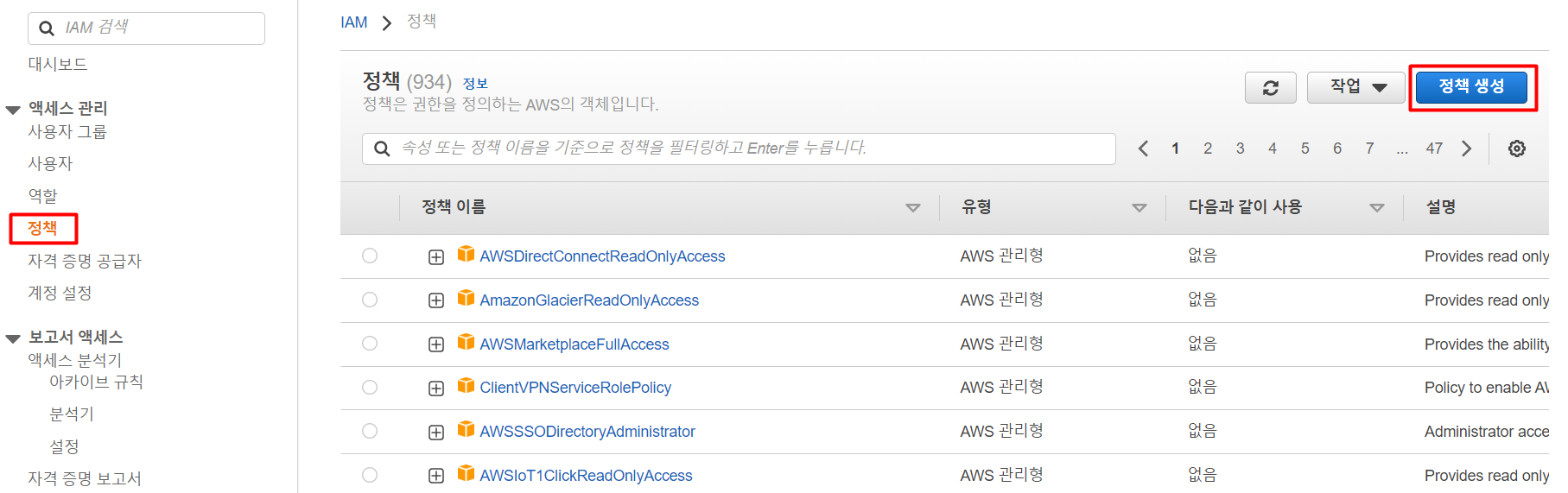1568x493 pixels.
Task: Click the IAM breadcrumb link
Action: click(354, 22)
